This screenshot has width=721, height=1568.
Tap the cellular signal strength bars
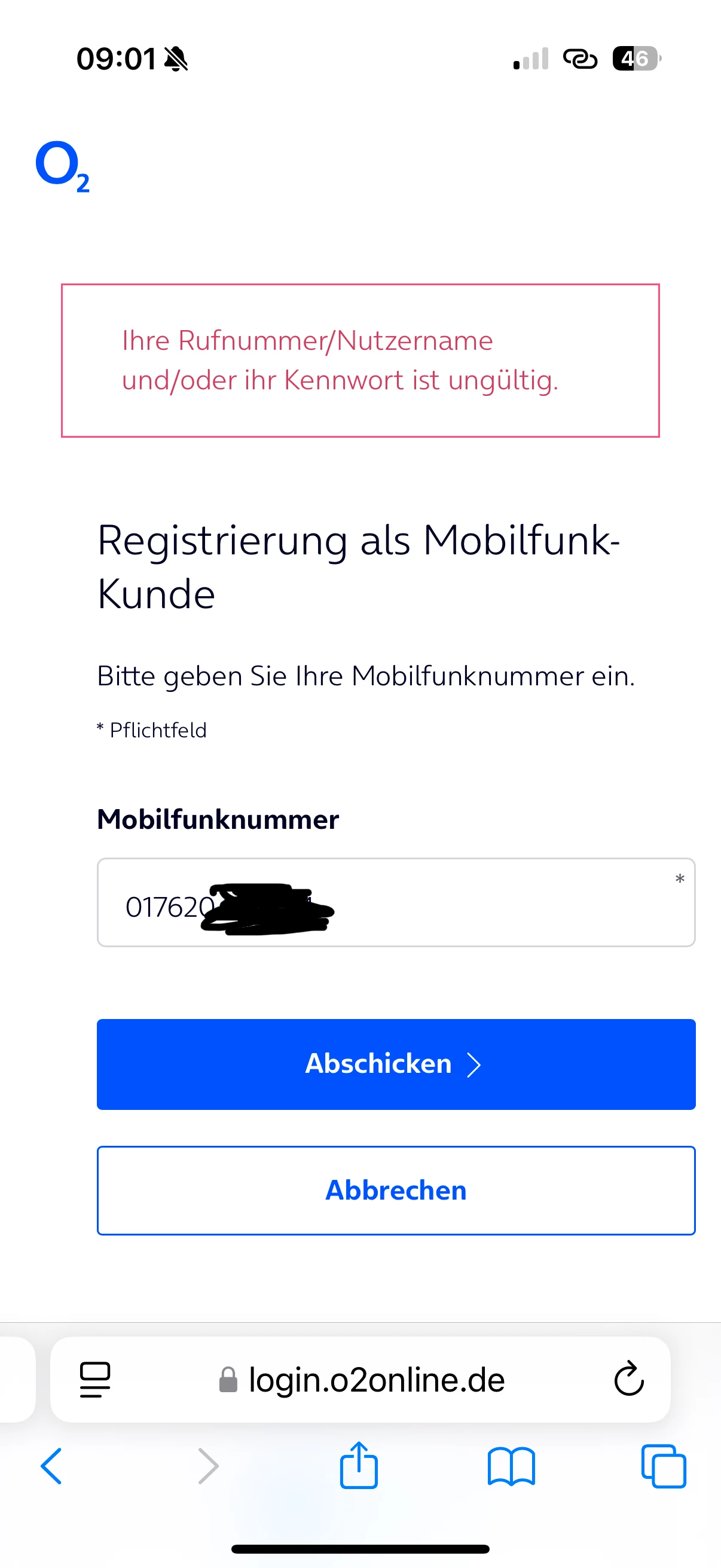530,59
